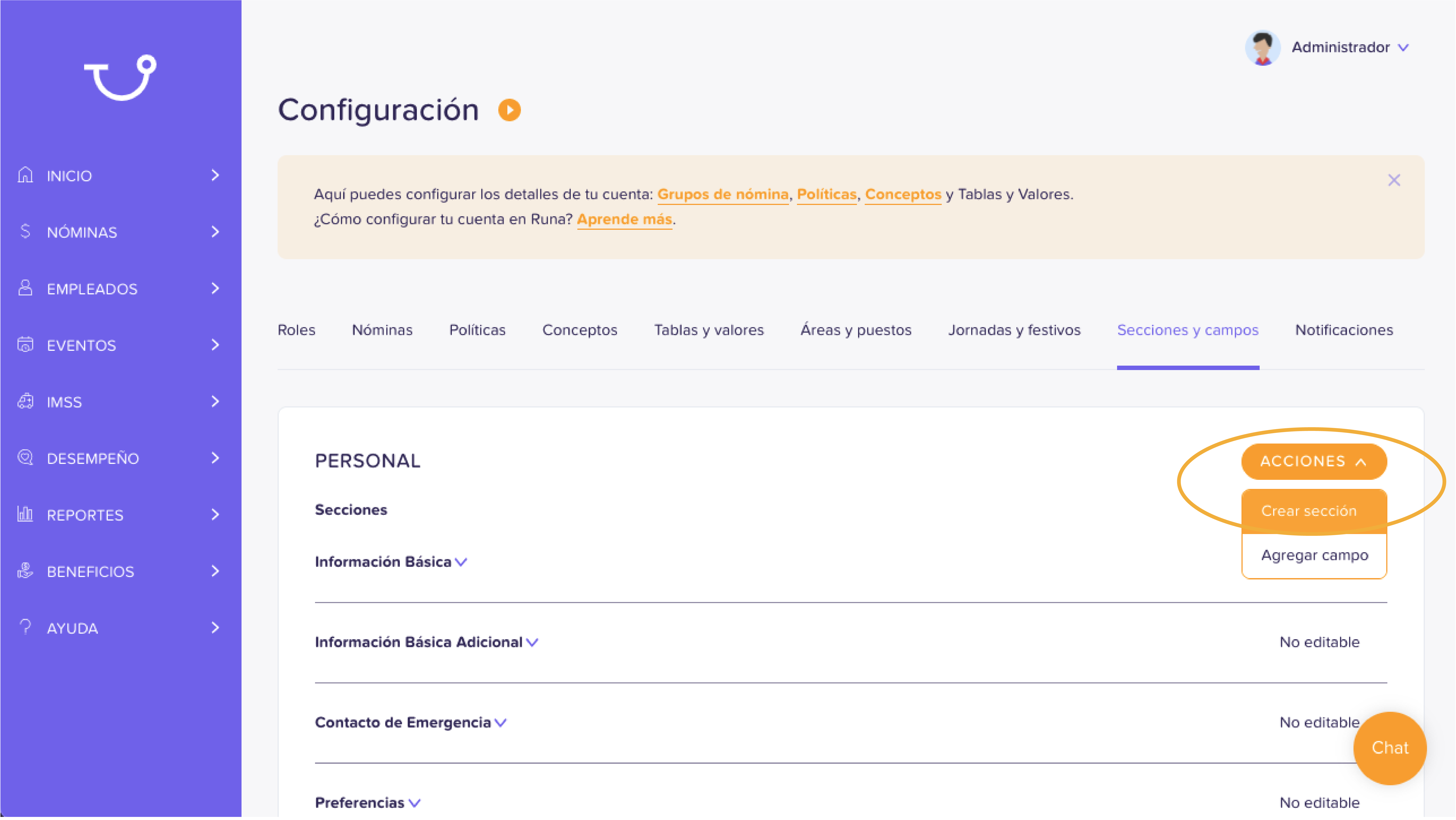The image size is (1456, 820).
Task: Click the PERSONAL section heading
Action: click(x=367, y=461)
